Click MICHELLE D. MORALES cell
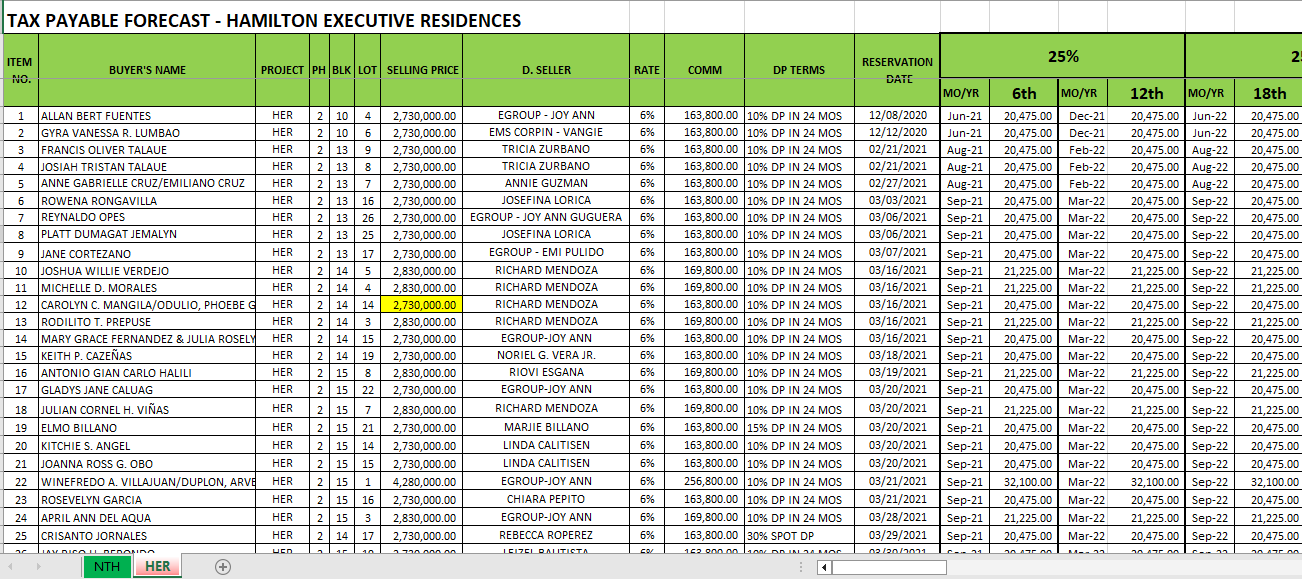1302x579 pixels. pyautogui.click(x=147, y=288)
